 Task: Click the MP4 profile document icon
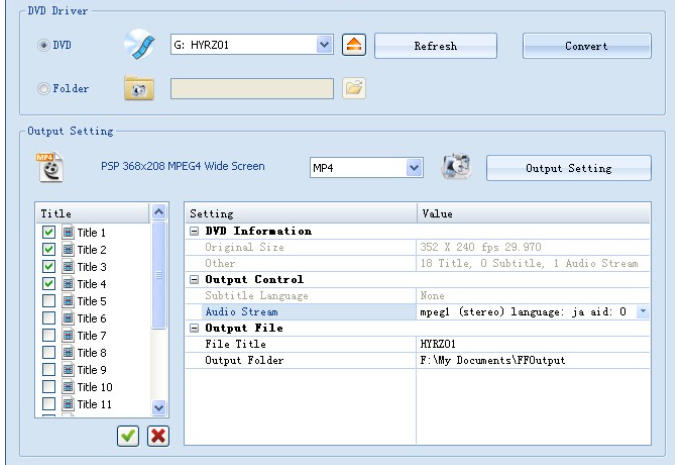click(x=48, y=167)
